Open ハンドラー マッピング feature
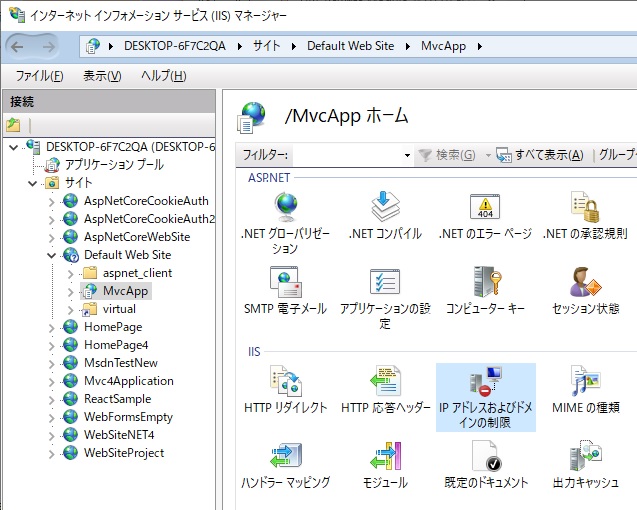Screen dimensions: 637x510 pyautogui.click(x=286, y=465)
